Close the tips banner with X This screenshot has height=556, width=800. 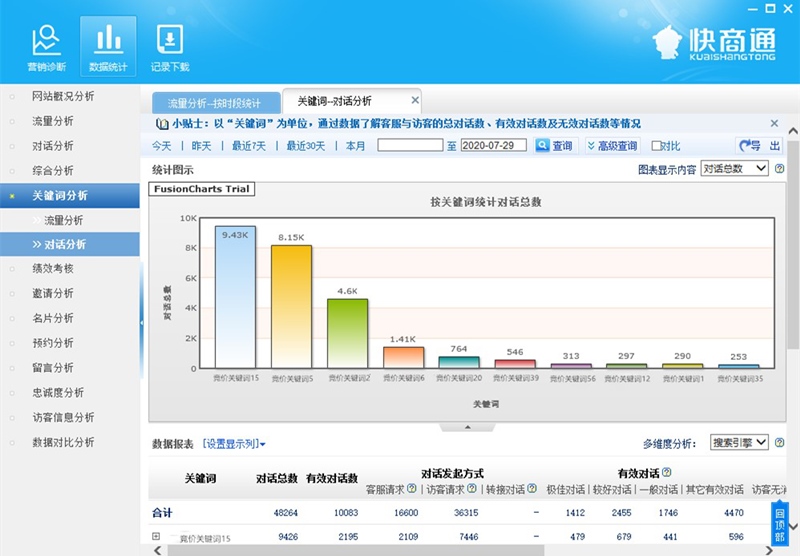774,123
